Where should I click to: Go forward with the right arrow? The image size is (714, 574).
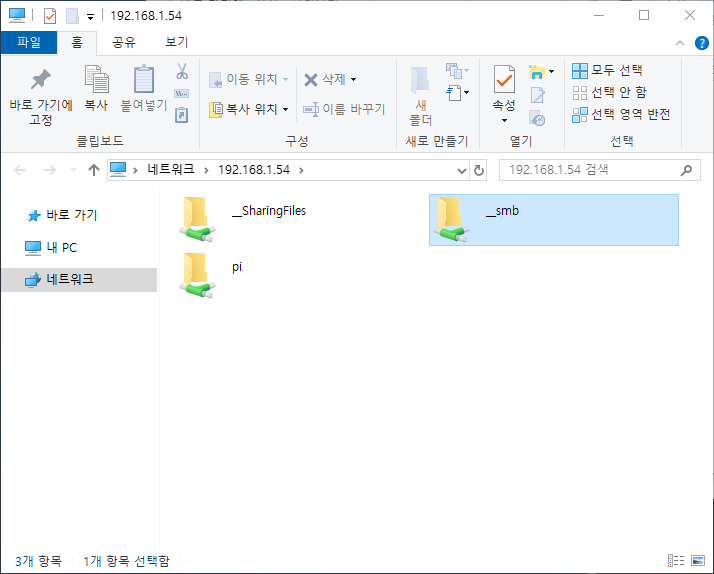(x=49, y=170)
